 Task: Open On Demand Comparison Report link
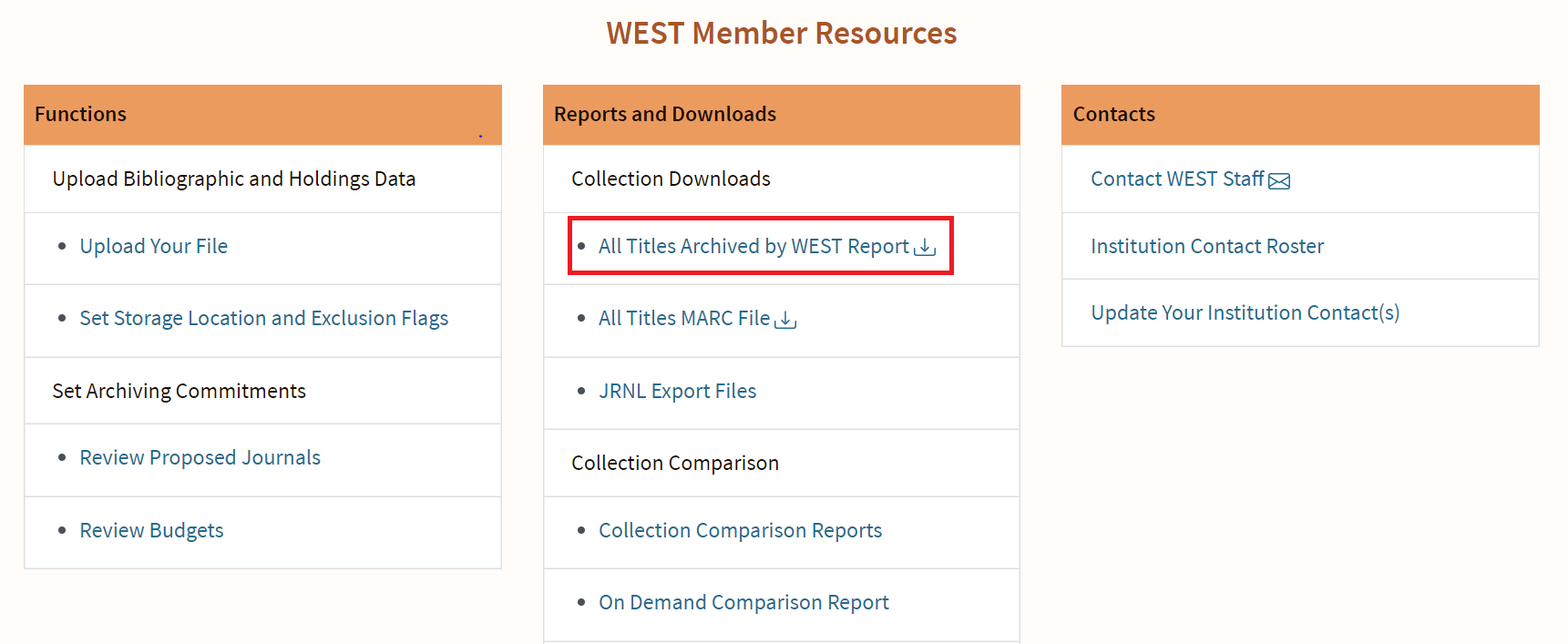click(x=743, y=602)
